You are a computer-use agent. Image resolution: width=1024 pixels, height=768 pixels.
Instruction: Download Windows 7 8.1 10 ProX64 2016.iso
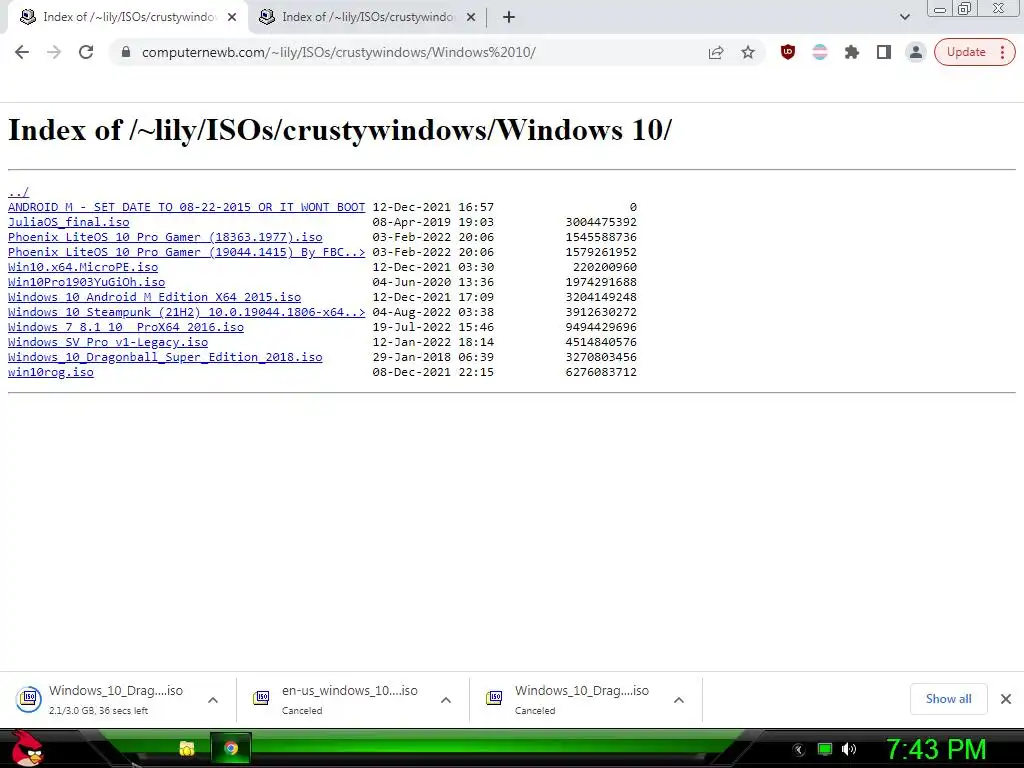point(125,327)
